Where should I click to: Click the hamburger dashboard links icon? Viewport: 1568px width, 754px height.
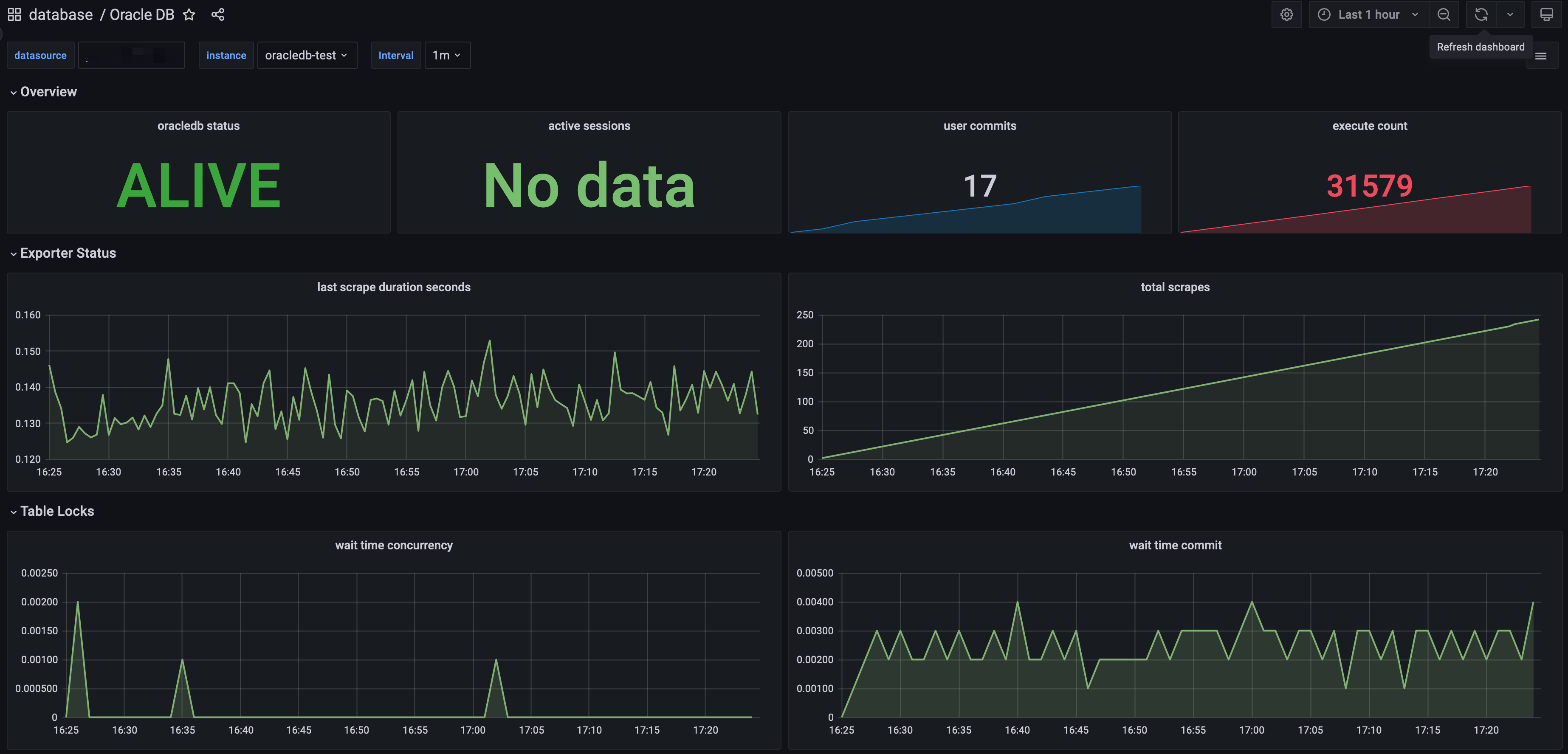[1541, 56]
